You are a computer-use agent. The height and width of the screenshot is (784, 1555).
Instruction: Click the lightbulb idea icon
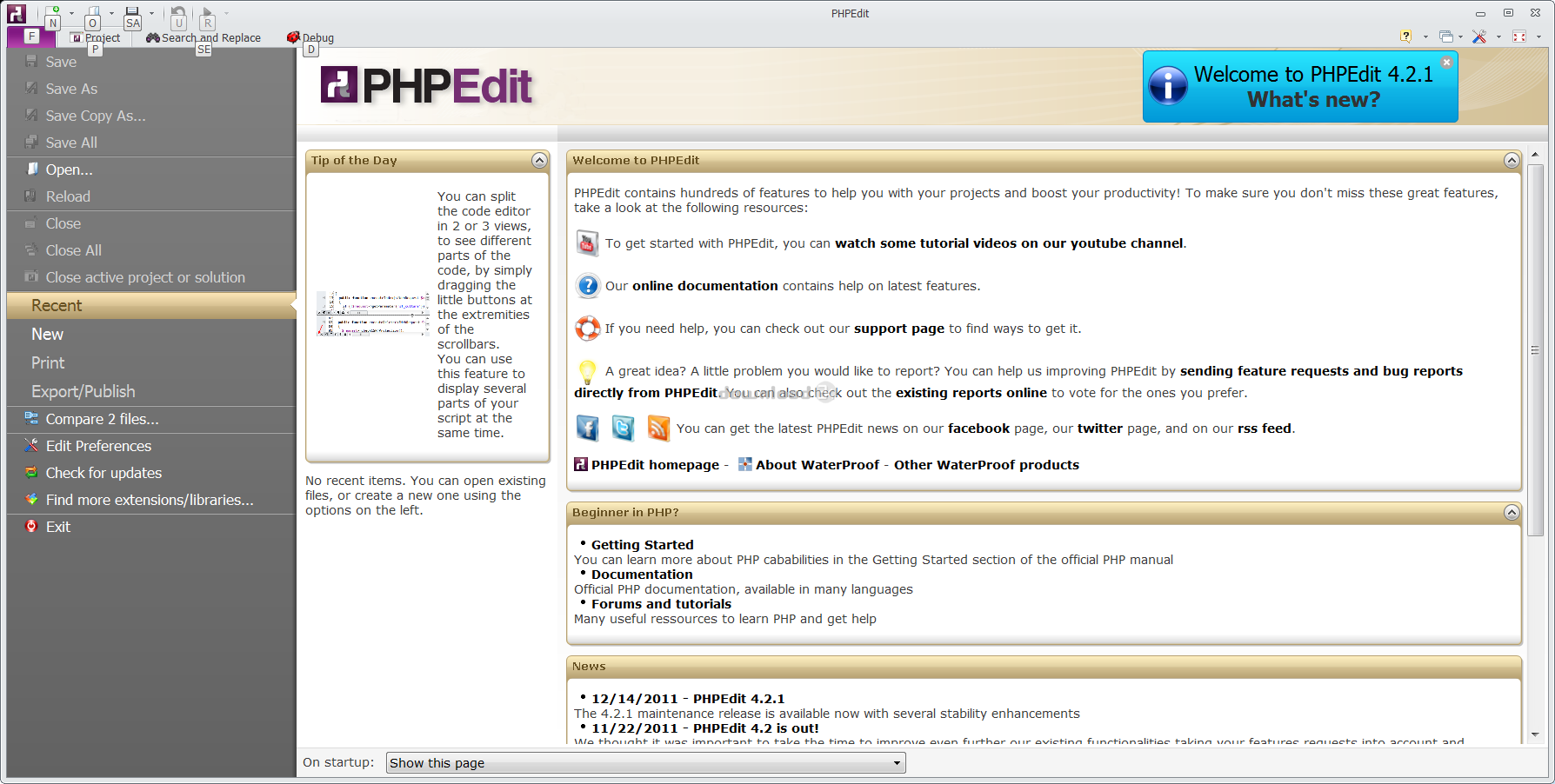point(587,372)
